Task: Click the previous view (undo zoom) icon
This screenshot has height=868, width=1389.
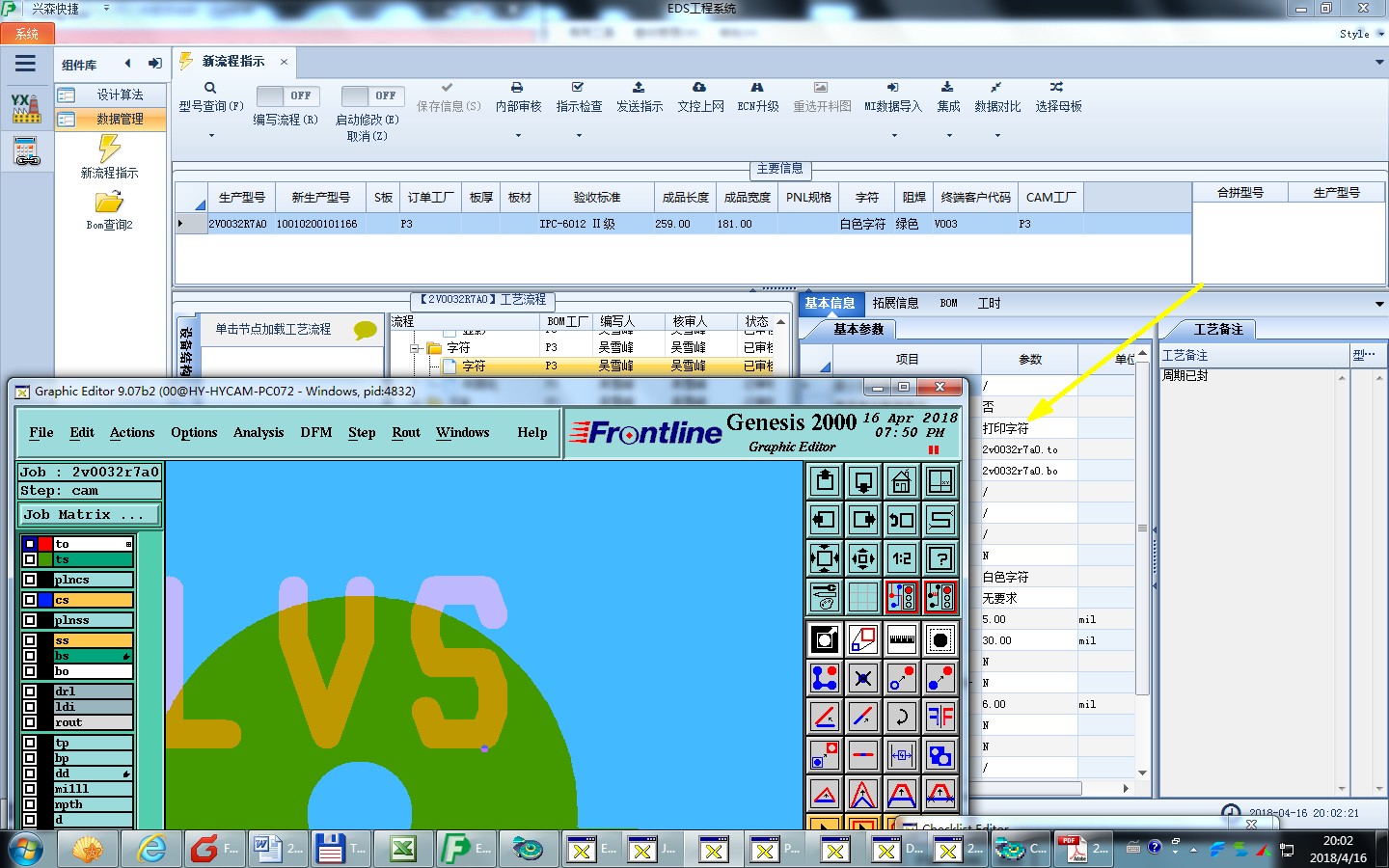Action: [x=902, y=520]
